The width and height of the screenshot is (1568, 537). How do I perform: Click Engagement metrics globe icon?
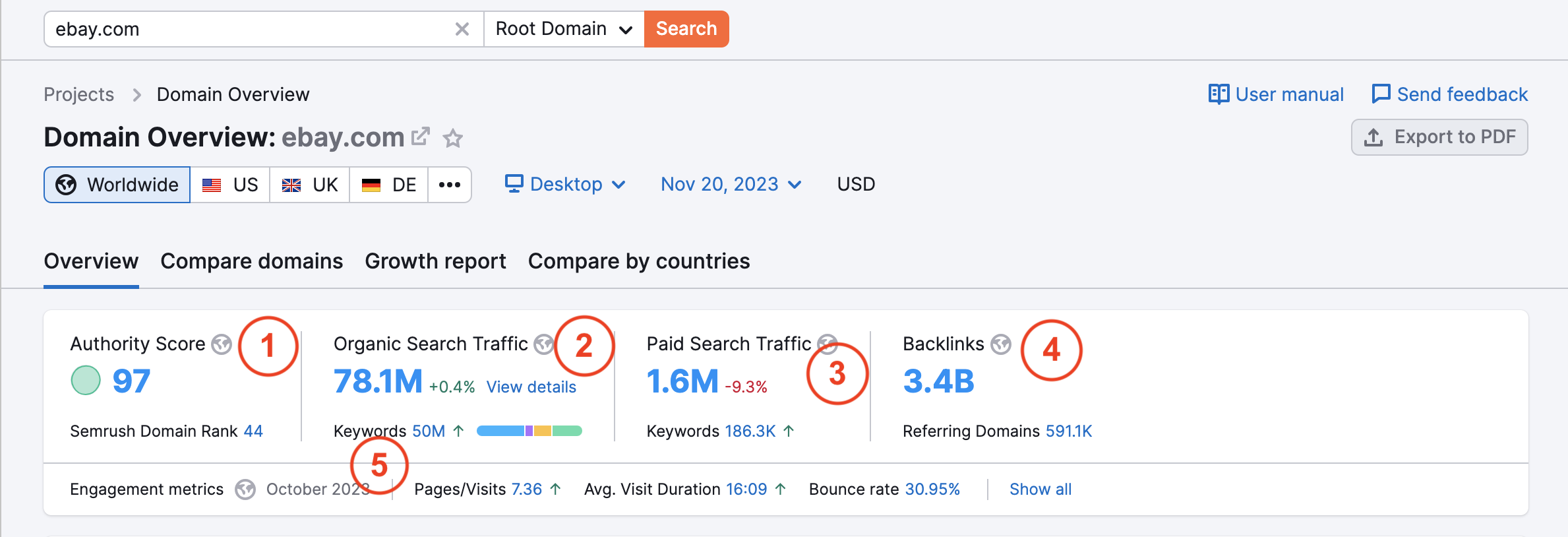[245, 490]
